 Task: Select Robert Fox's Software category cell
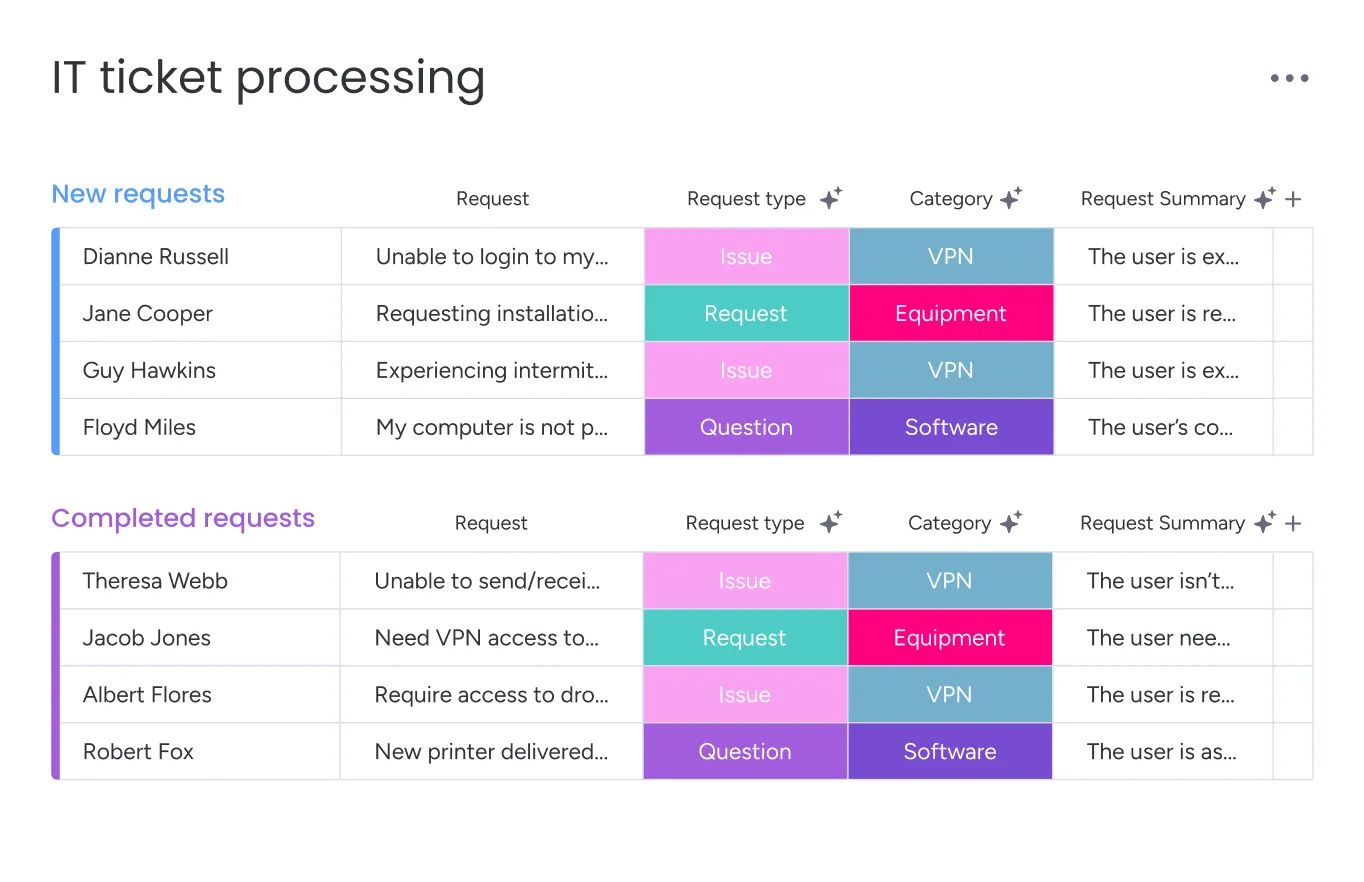click(950, 751)
